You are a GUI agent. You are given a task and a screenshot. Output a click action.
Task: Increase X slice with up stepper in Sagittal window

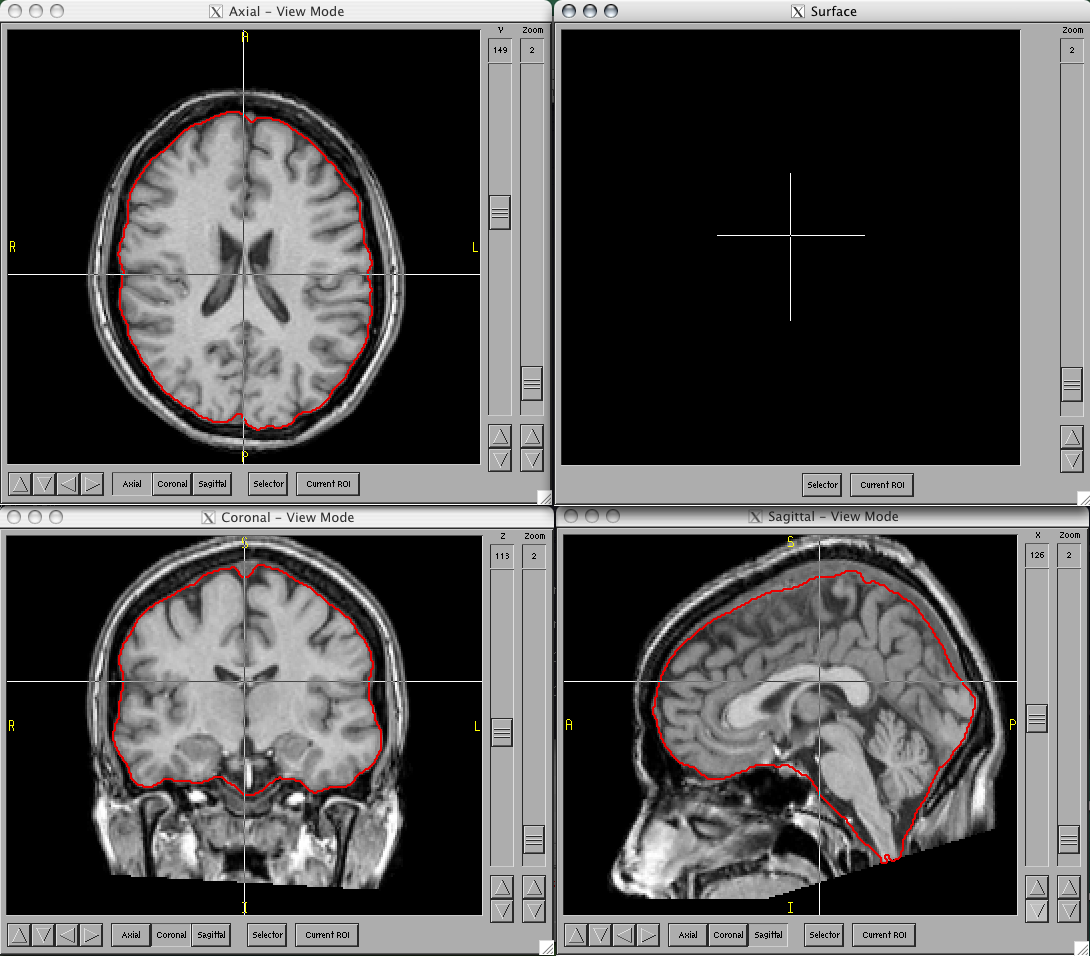pyautogui.click(x=1037, y=887)
